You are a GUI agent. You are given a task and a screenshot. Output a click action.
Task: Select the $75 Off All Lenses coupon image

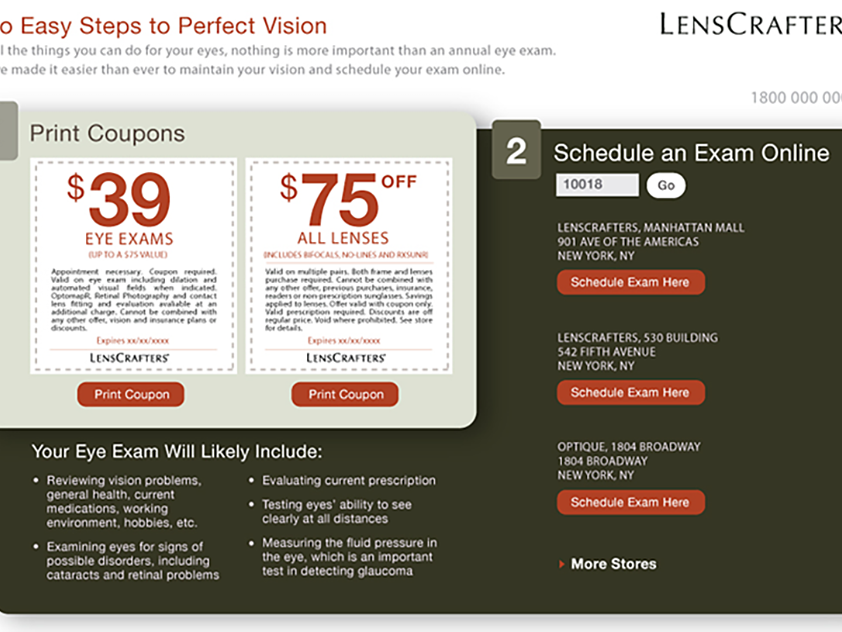(349, 266)
